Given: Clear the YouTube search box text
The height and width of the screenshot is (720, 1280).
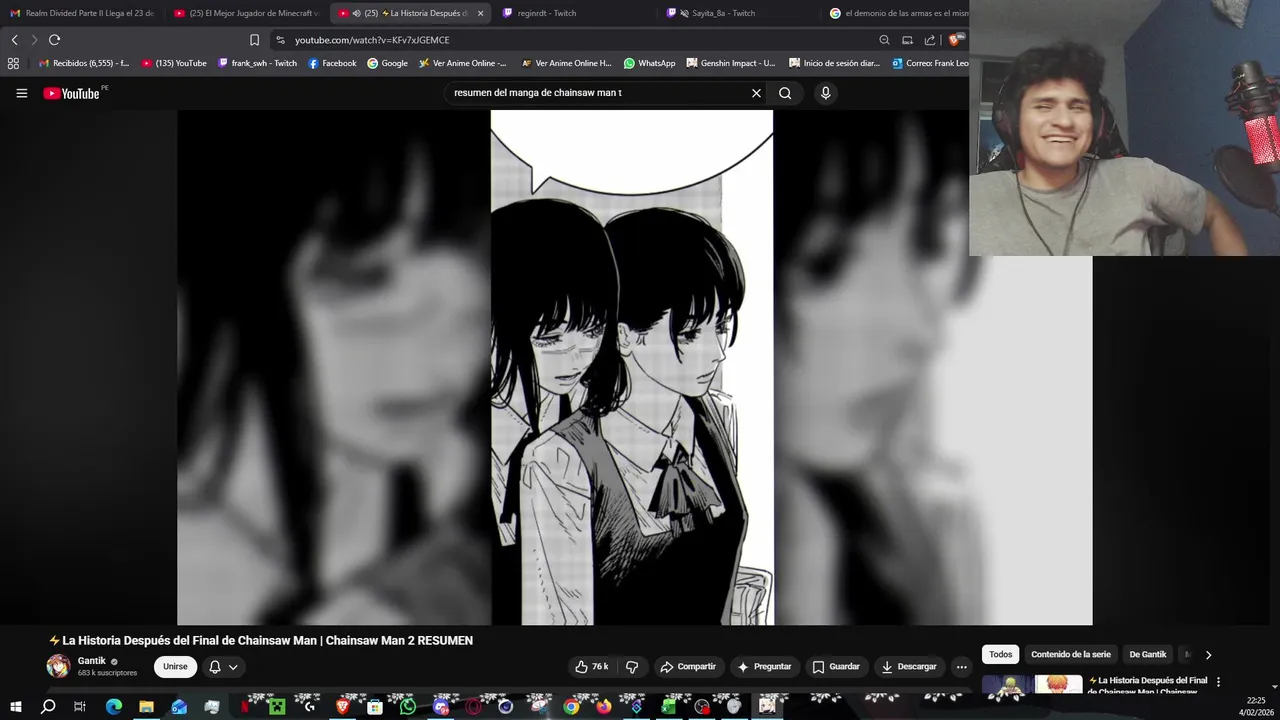Looking at the screenshot, I should pos(756,93).
